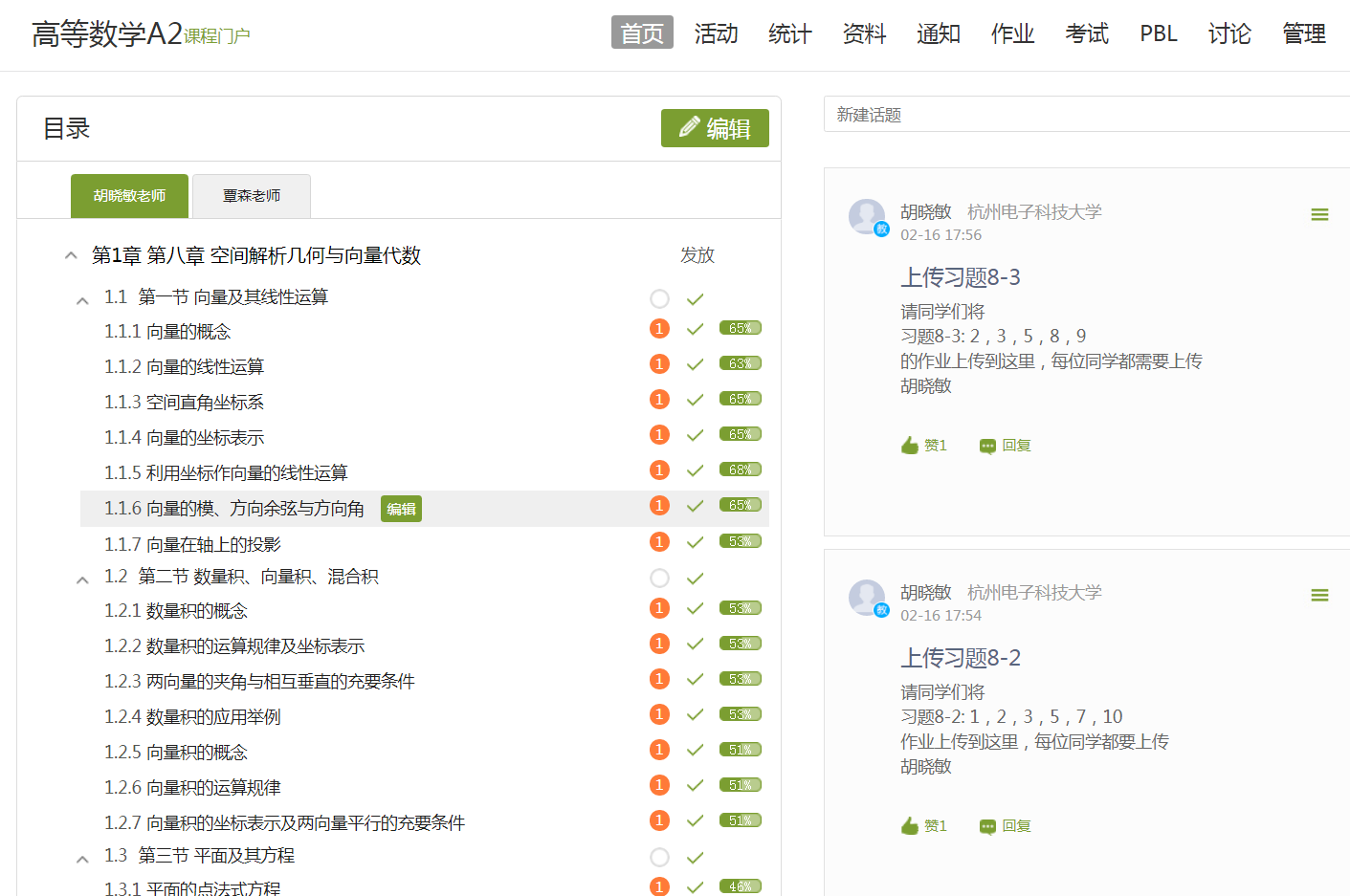This screenshot has height=896, width=1350.
Task: Open the 活动 navigation menu
Action: (x=717, y=33)
